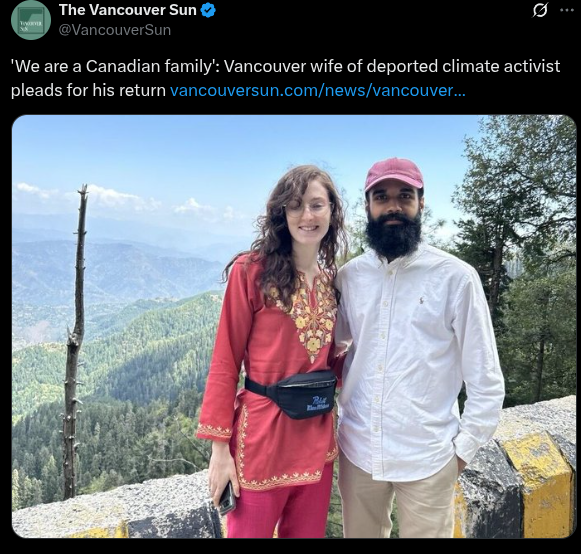The width and height of the screenshot is (581, 554).
Task: Open the vancouversun.com article link
Action: click(x=317, y=90)
